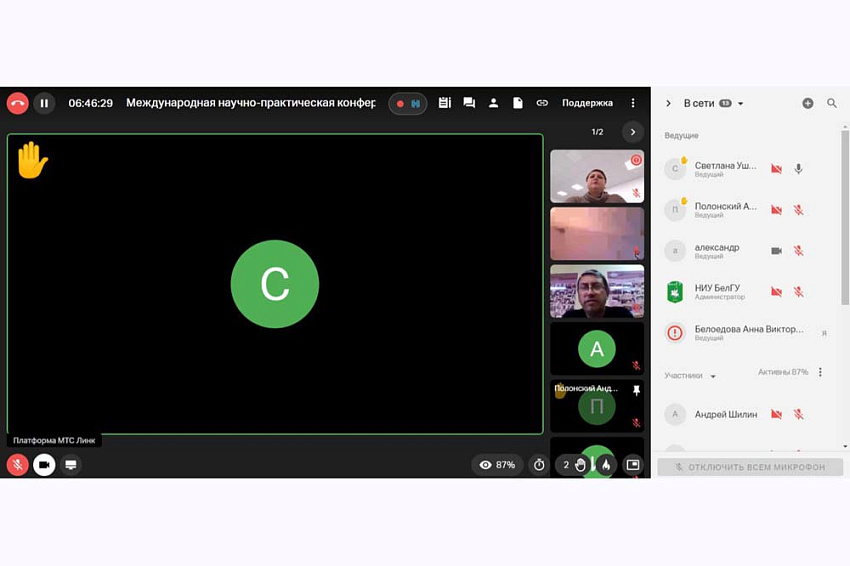
Task: Toggle your camera in bottom bar
Action: point(44,465)
